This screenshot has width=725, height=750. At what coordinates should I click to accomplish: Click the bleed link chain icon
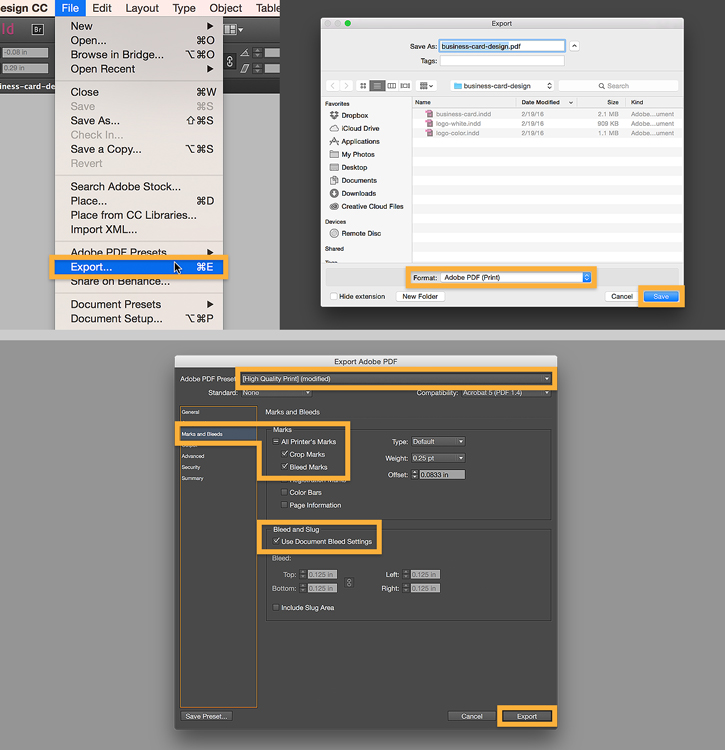349,582
